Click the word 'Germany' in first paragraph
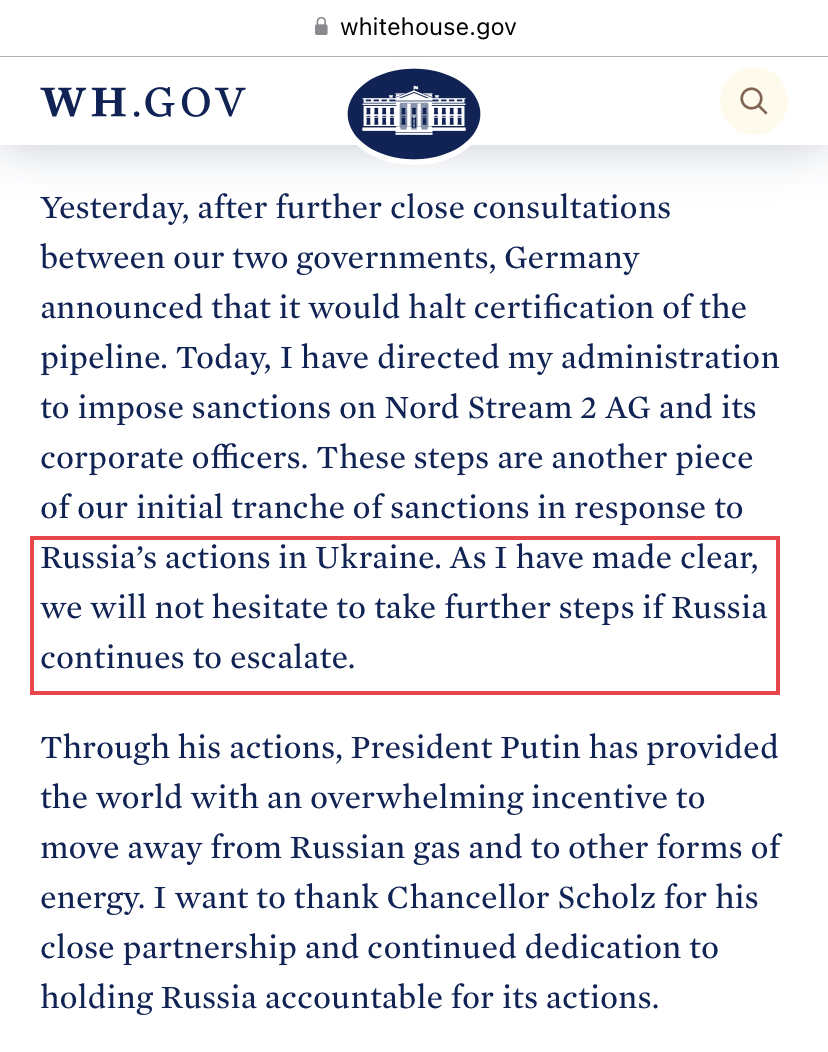Image resolution: width=828 pixels, height=1052 pixels. (x=572, y=258)
